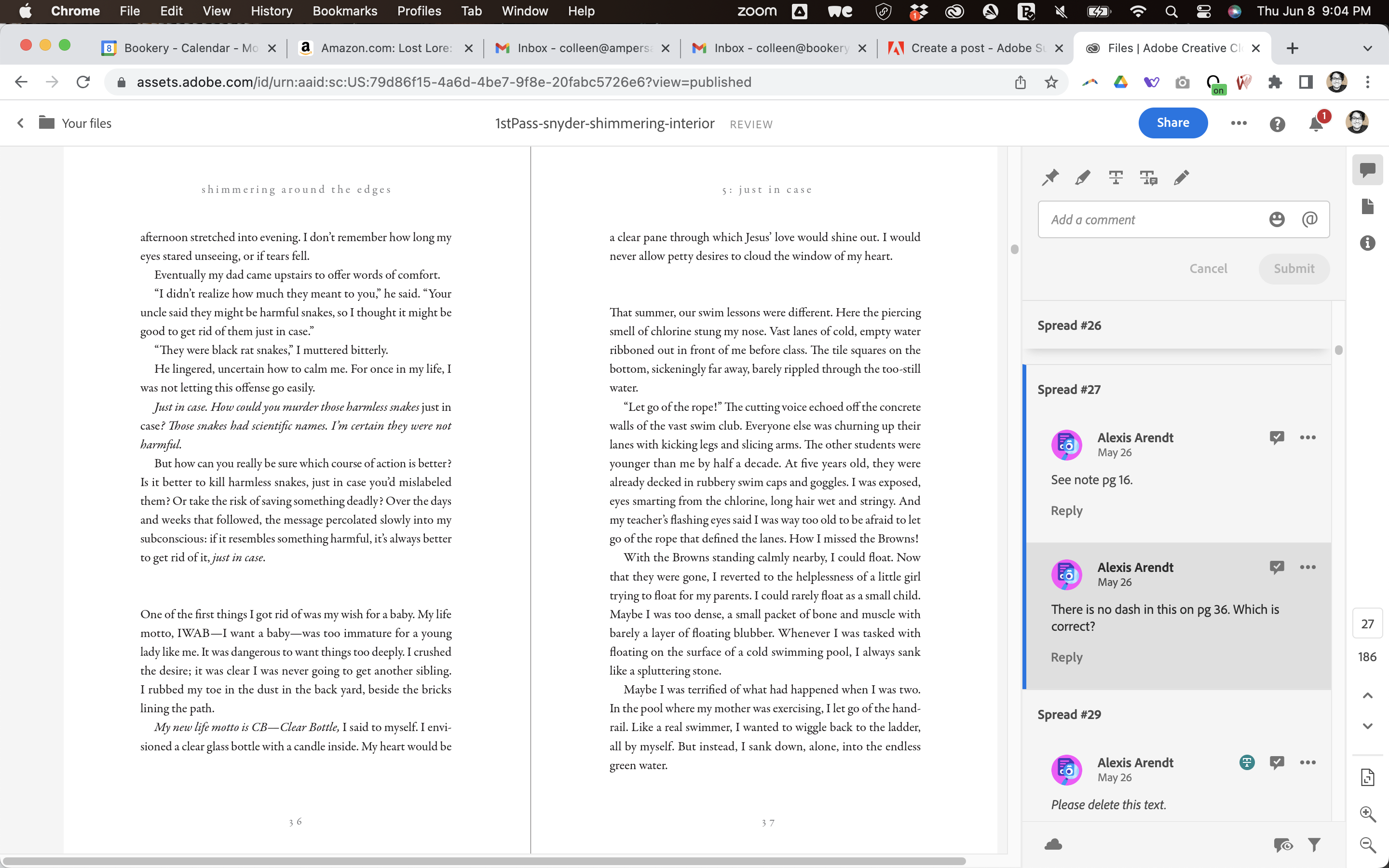Expand the Chrome tab search chevron
This screenshot has width=1389, height=868.
click(1368, 48)
